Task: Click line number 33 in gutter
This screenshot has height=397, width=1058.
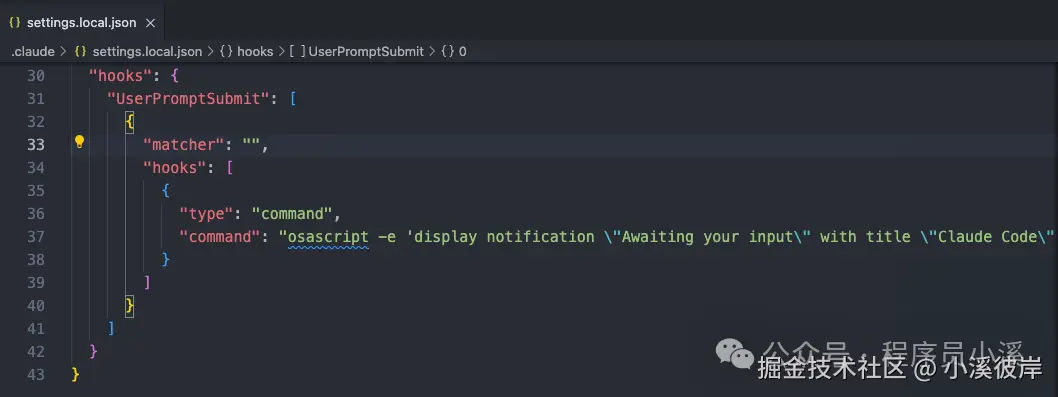Action: pos(36,144)
